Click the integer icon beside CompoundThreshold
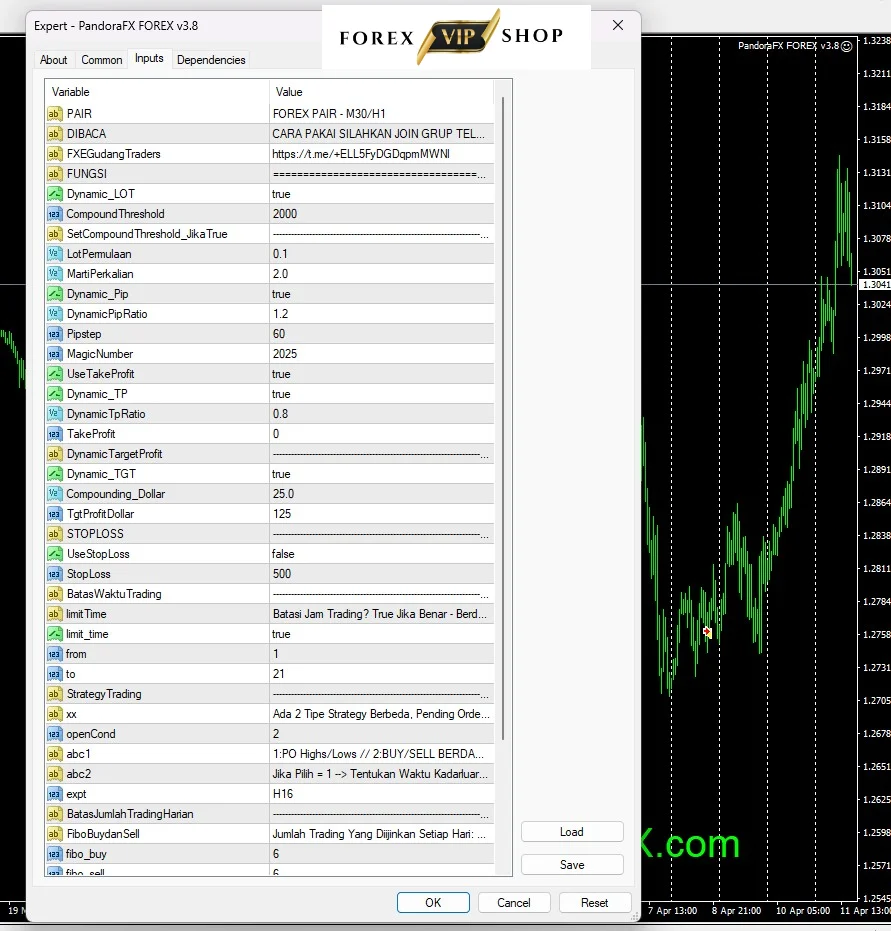The height and width of the screenshot is (931, 891). coord(54,214)
